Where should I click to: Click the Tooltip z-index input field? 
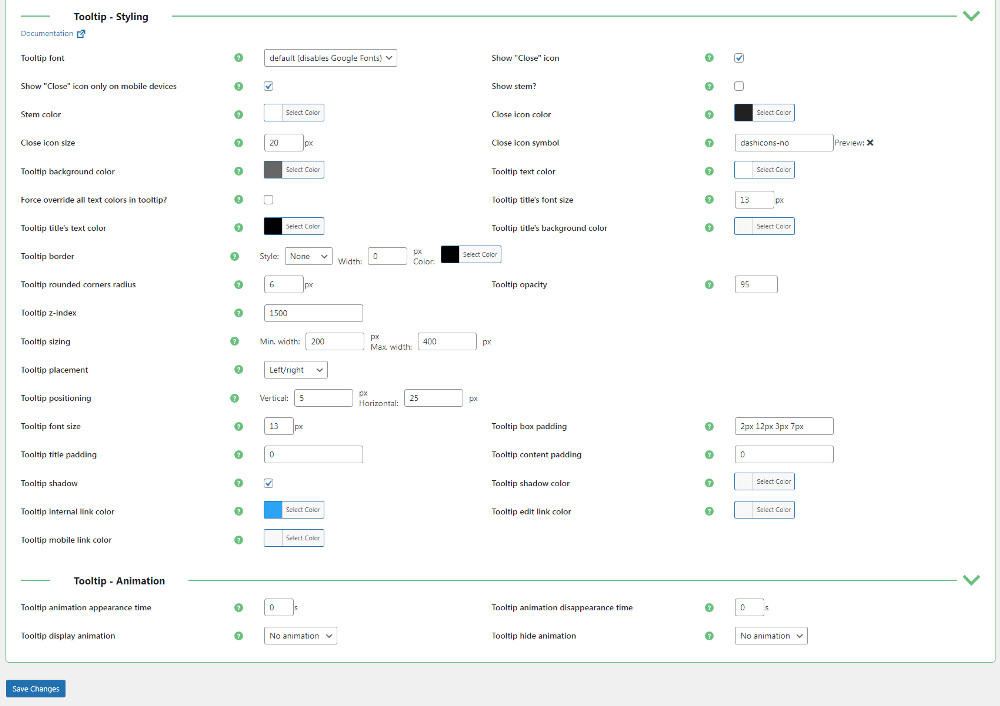pos(313,313)
